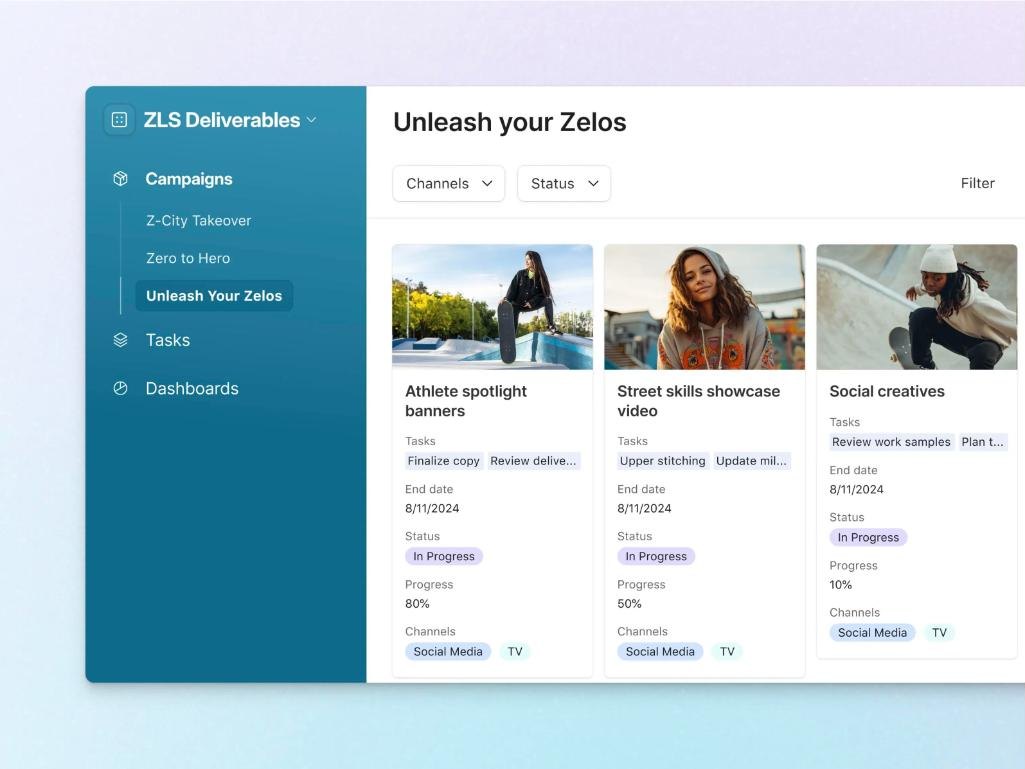This screenshot has width=1025, height=769.
Task: Select Unleash Your Zelos campaign in sidebar
Action: click(x=214, y=296)
